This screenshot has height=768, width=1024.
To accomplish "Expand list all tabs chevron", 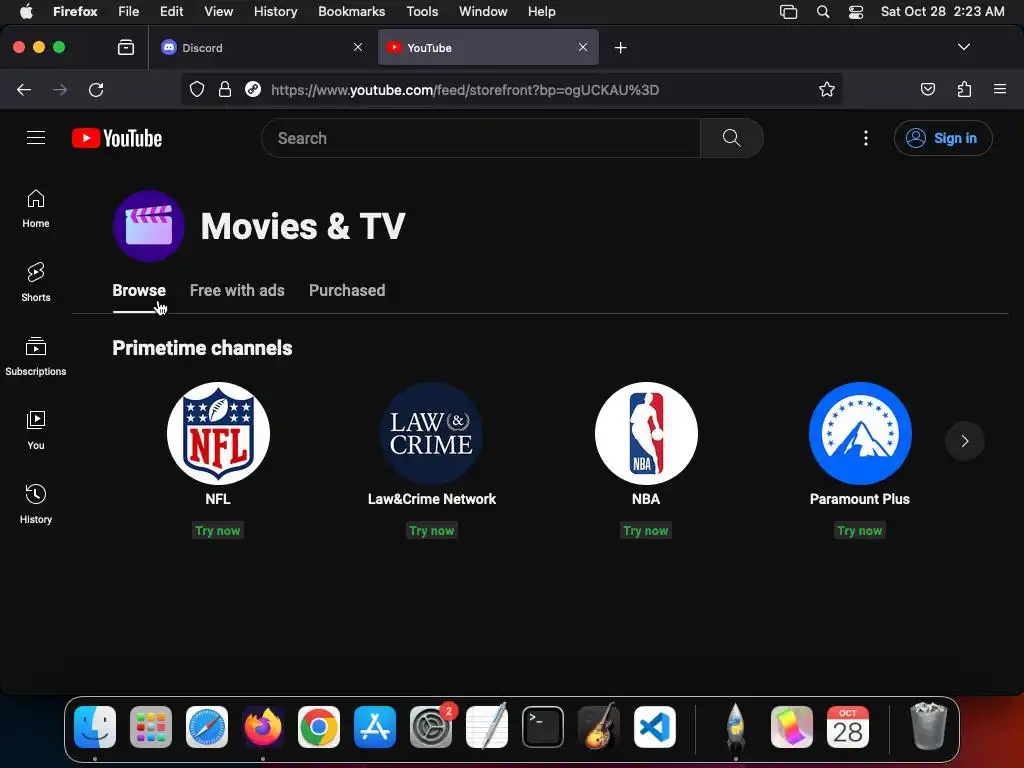I will tap(963, 47).
